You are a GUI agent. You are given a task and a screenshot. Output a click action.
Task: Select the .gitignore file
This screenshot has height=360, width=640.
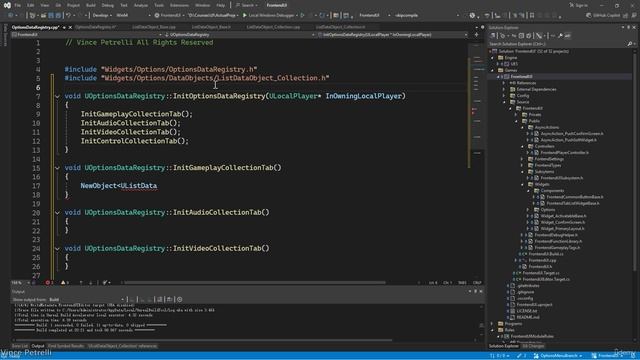tap(525, 292)
